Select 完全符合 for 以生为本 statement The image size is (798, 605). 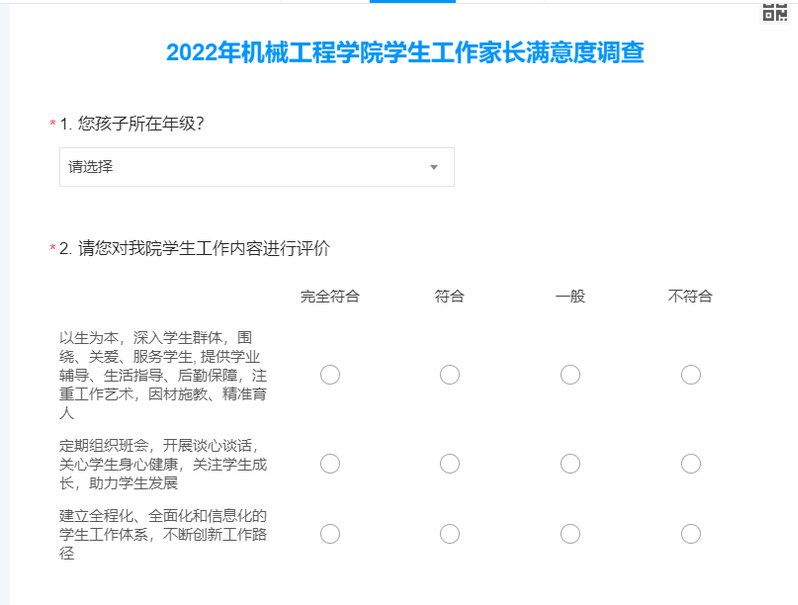click(x=330, y=375)
